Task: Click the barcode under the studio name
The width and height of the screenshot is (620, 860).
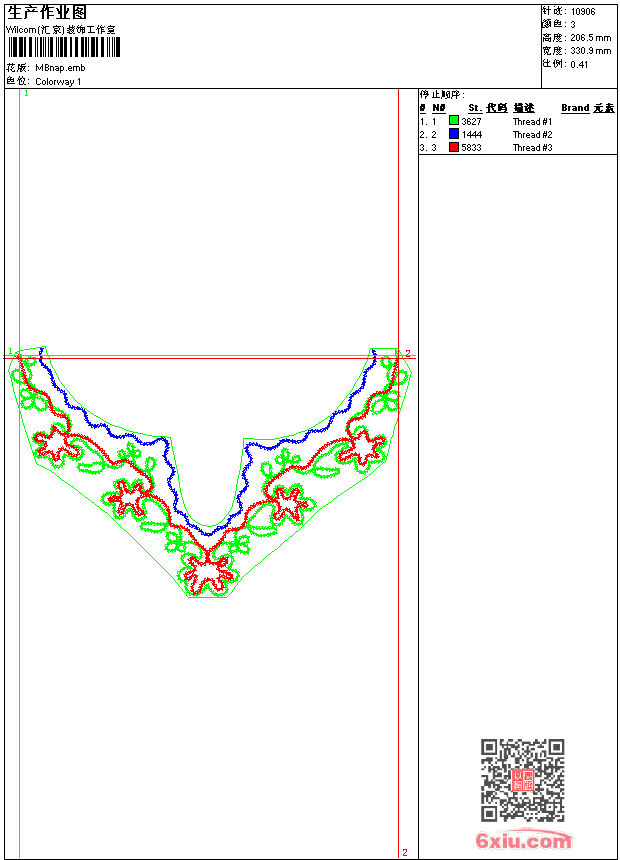Action: [x=63, y=47]
